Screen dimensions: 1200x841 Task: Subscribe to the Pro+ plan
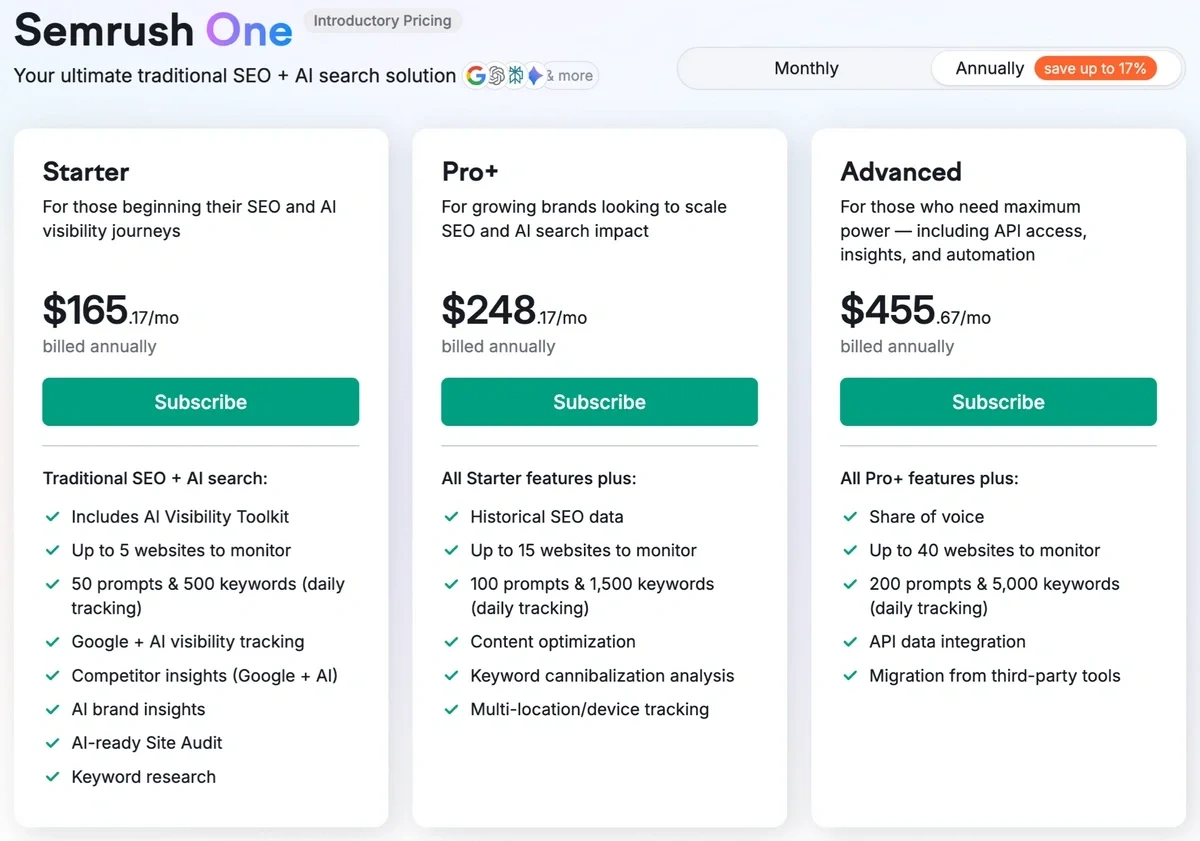[599, 402]
